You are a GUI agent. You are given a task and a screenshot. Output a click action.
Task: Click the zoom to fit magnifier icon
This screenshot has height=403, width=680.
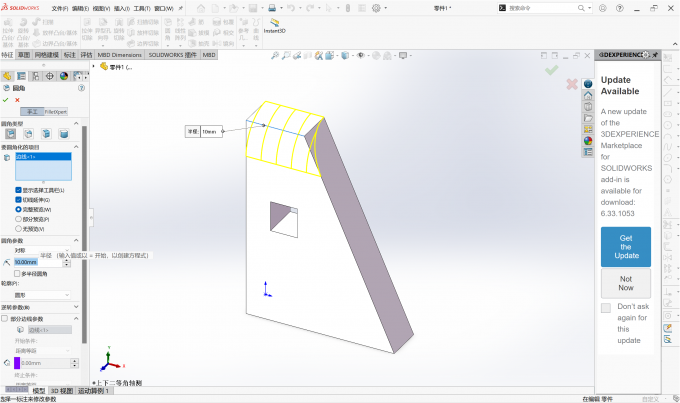[x=275, y=56]
